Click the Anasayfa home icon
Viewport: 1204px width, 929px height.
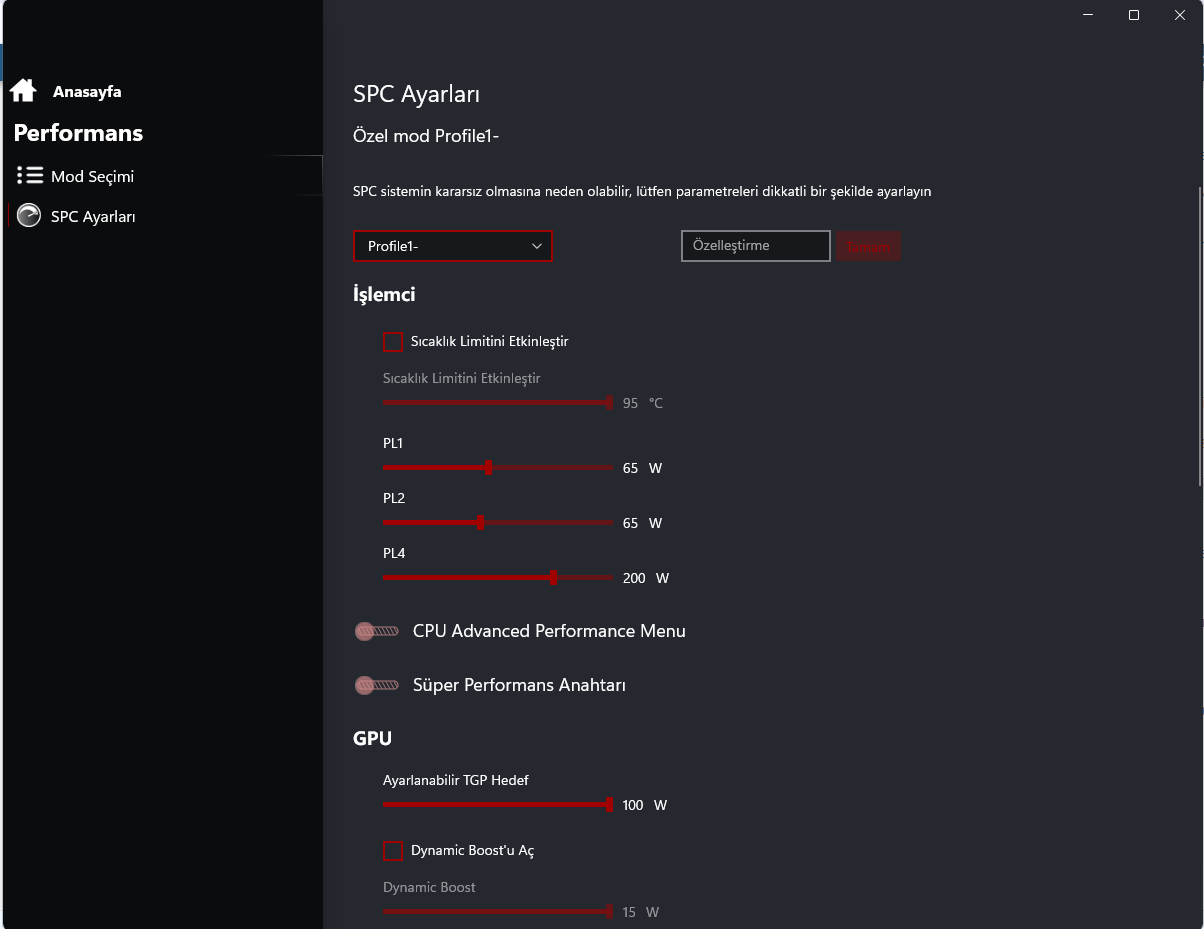point(23,91)
